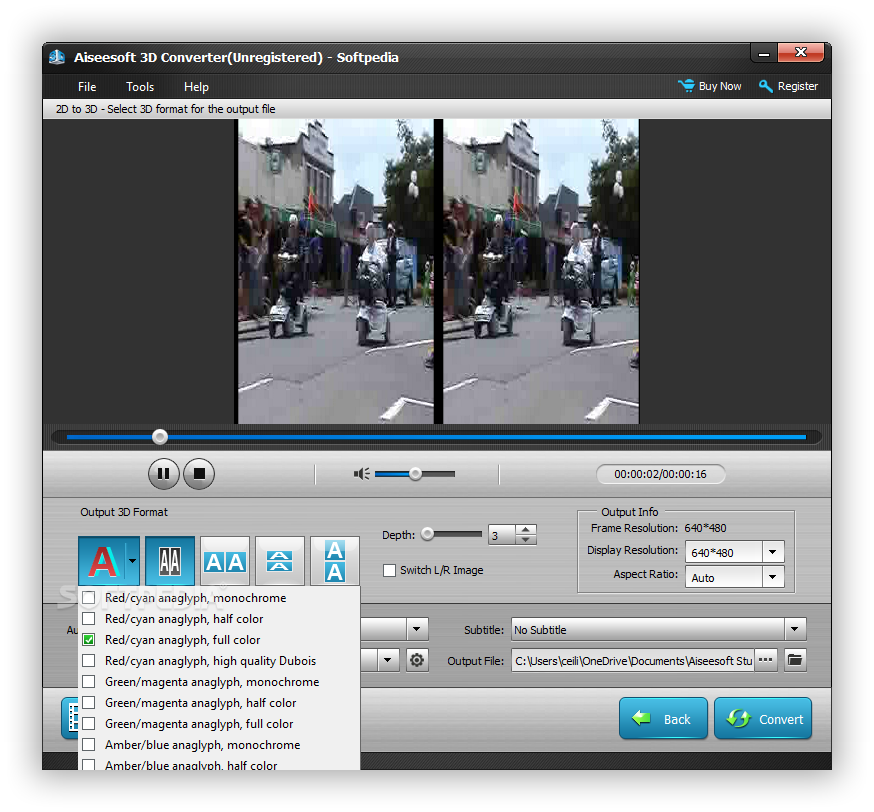Open the Help menu
This screenshot has height=812, width=874.
point(196,87)
